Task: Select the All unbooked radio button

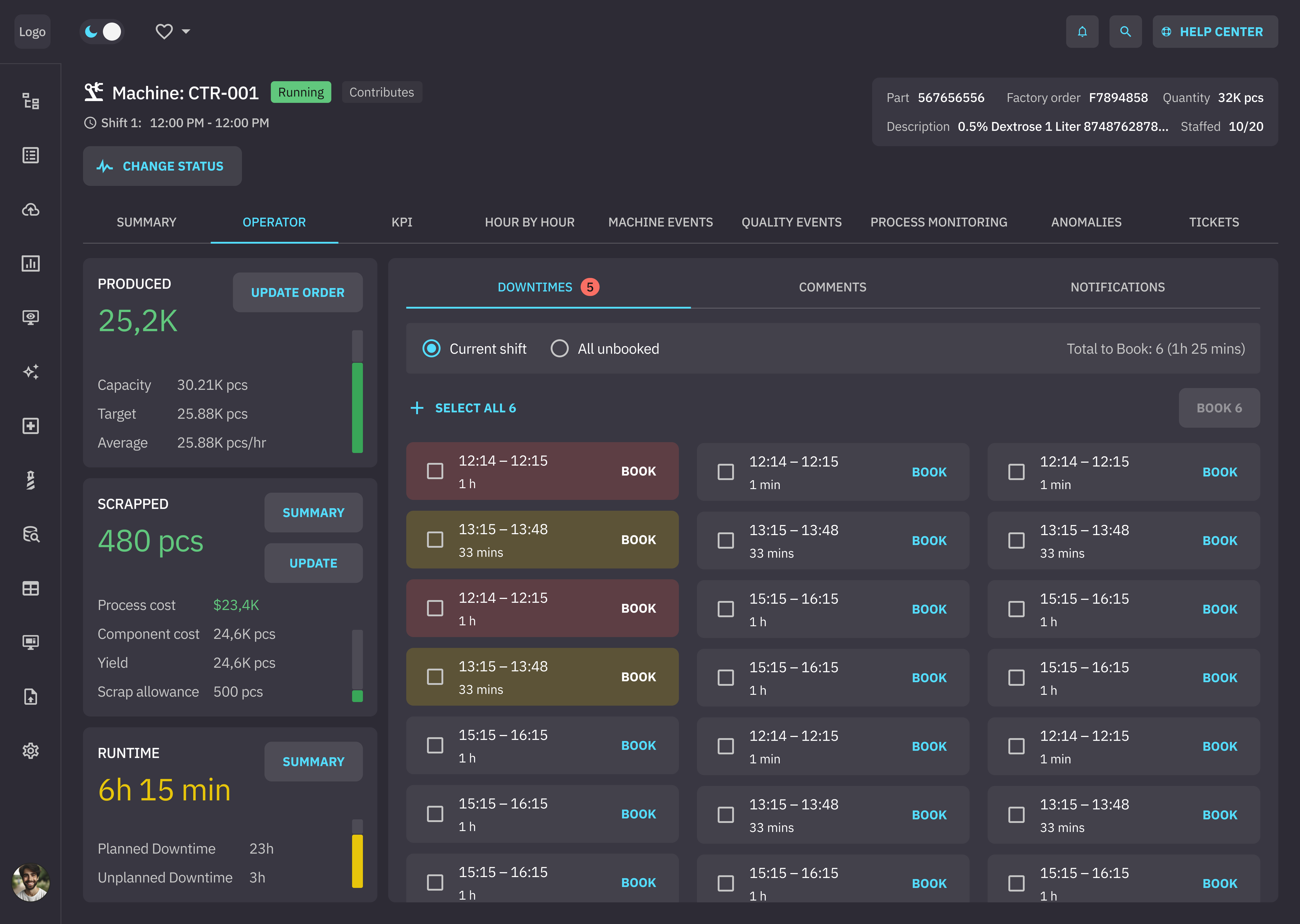Action: pyautogui.click(x=559, y=348)
